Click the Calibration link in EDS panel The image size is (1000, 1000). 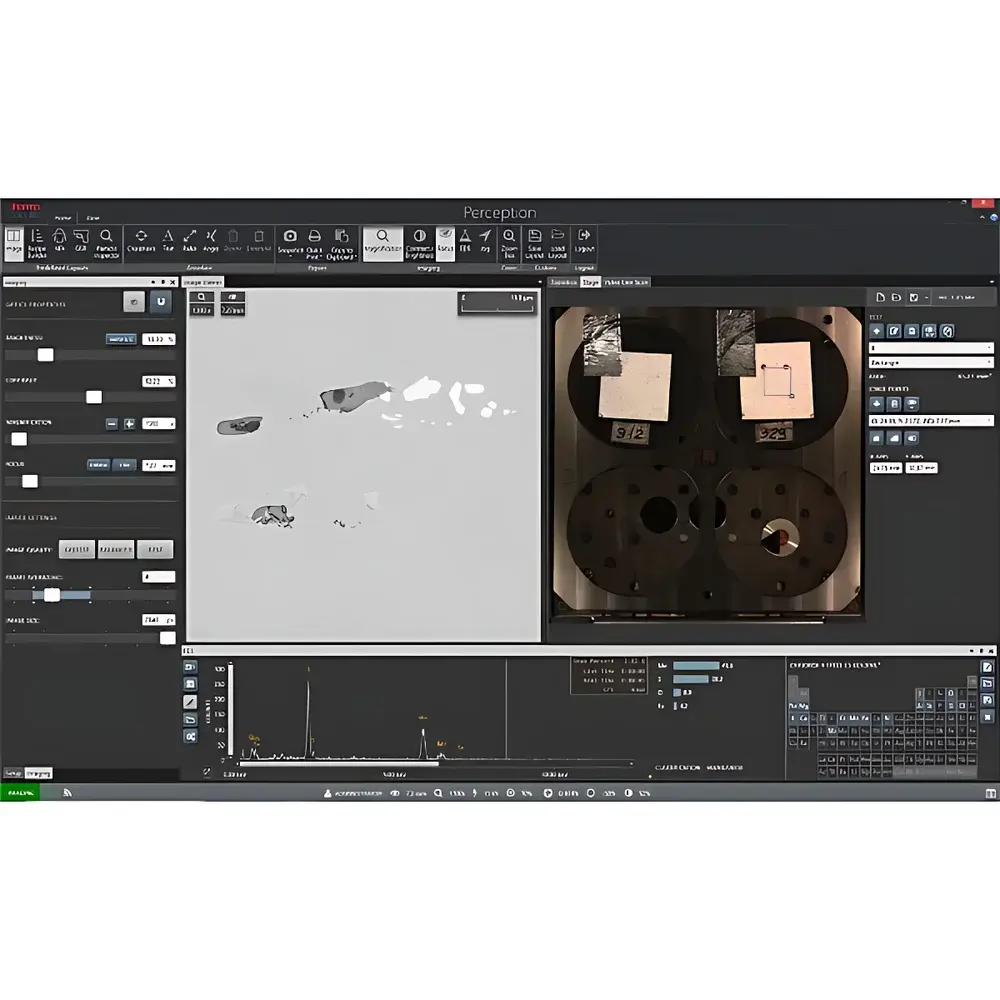[x=677, y=767]
